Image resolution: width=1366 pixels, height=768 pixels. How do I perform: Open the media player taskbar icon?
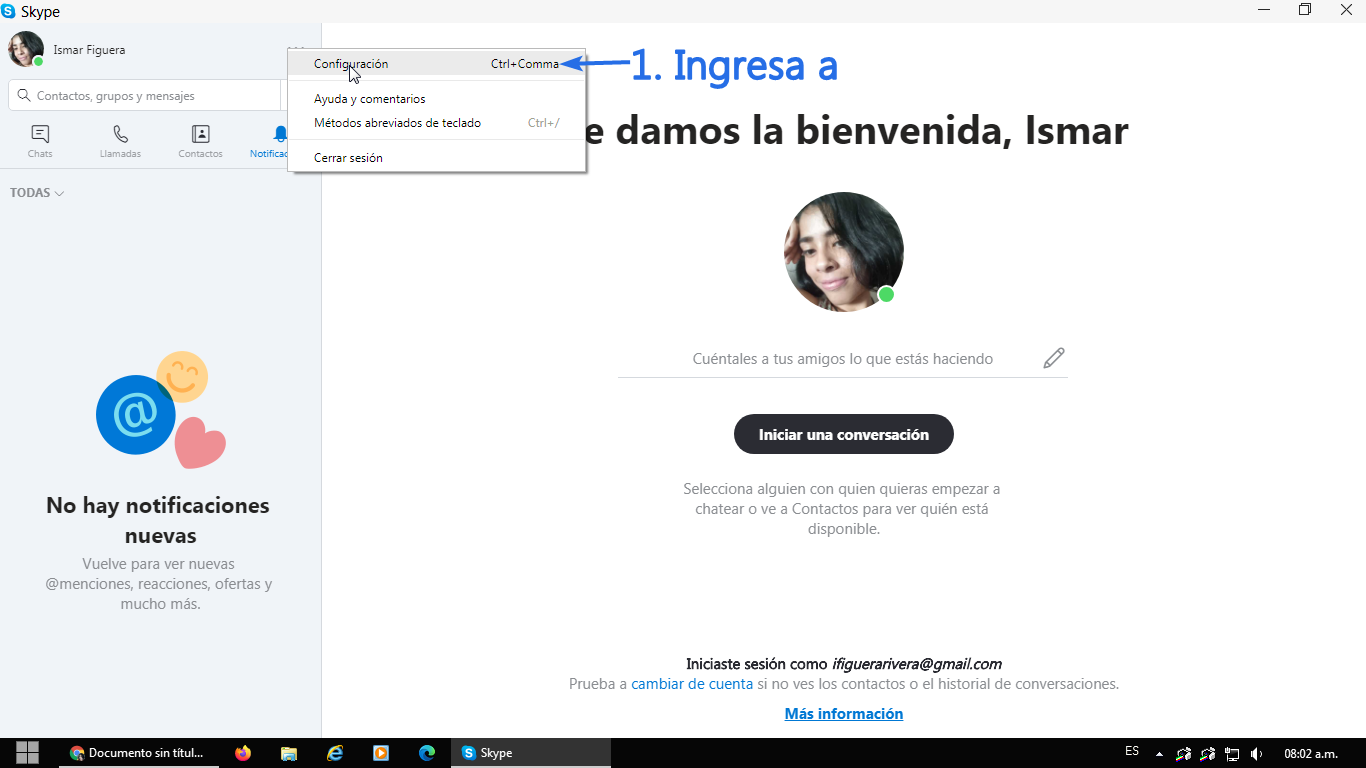381,753
